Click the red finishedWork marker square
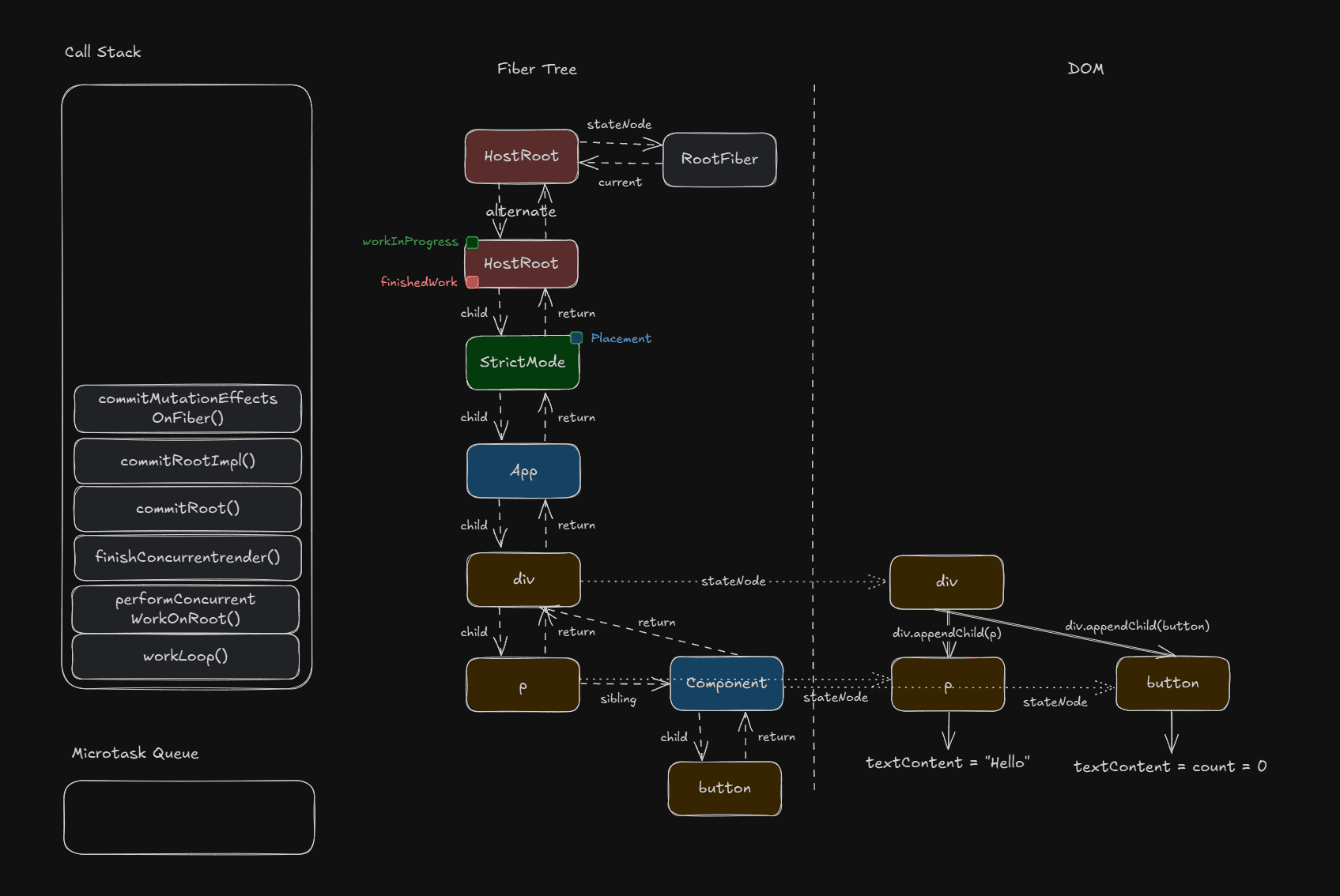Viewport: 1340px width, 896px height. (472, 282)
